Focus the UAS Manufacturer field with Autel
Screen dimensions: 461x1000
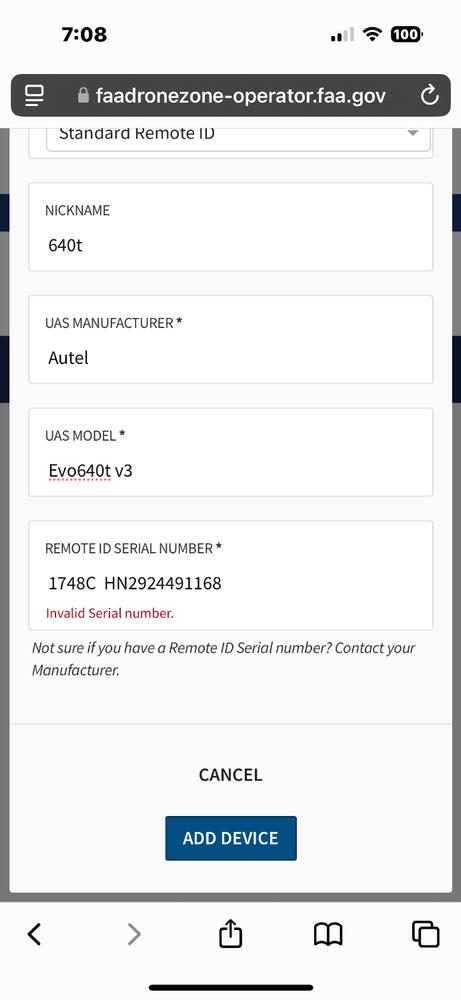tap(231, 339)
